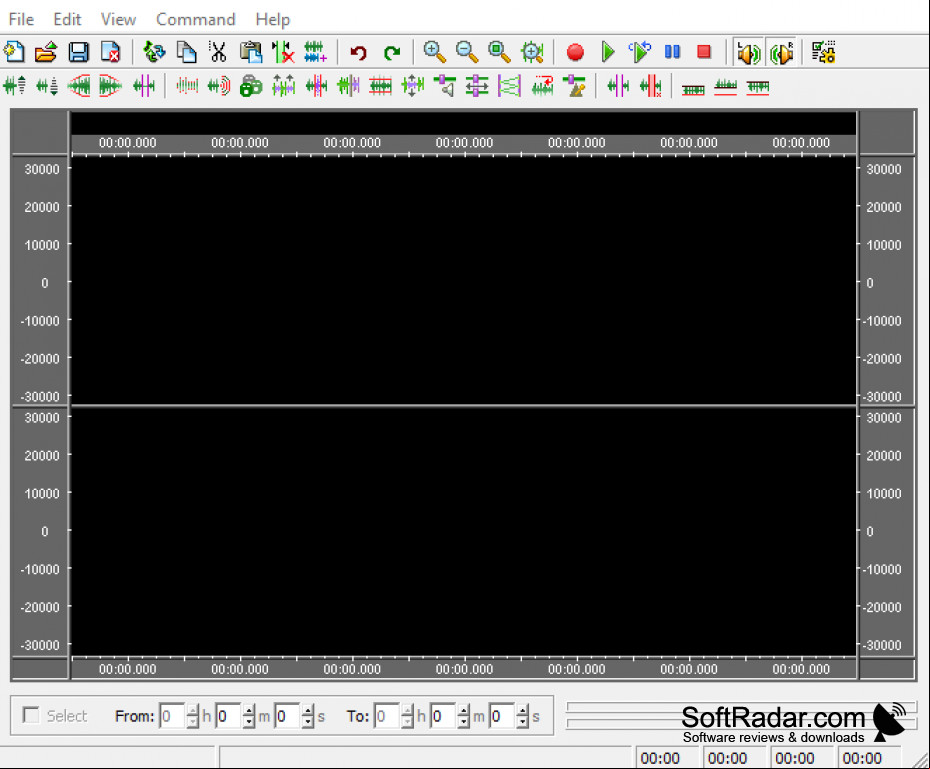The height and width of the screenshot is (769, 930).
Task: Paste from clipboard icon
Action: tap(251, 52)
